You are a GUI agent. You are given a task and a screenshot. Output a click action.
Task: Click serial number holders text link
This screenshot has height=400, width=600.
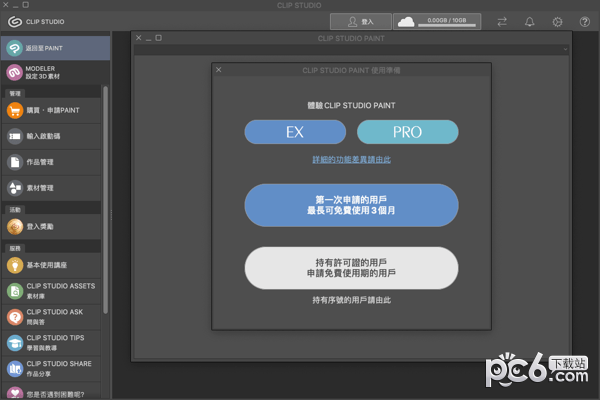pyautogui.click(x=352, y=300)
